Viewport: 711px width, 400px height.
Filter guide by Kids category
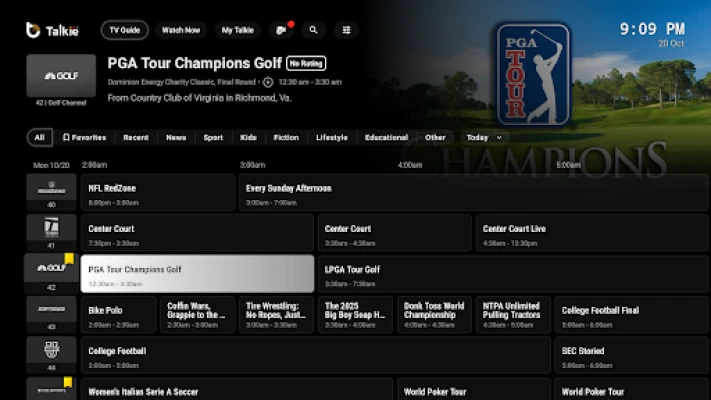(248, 138)
